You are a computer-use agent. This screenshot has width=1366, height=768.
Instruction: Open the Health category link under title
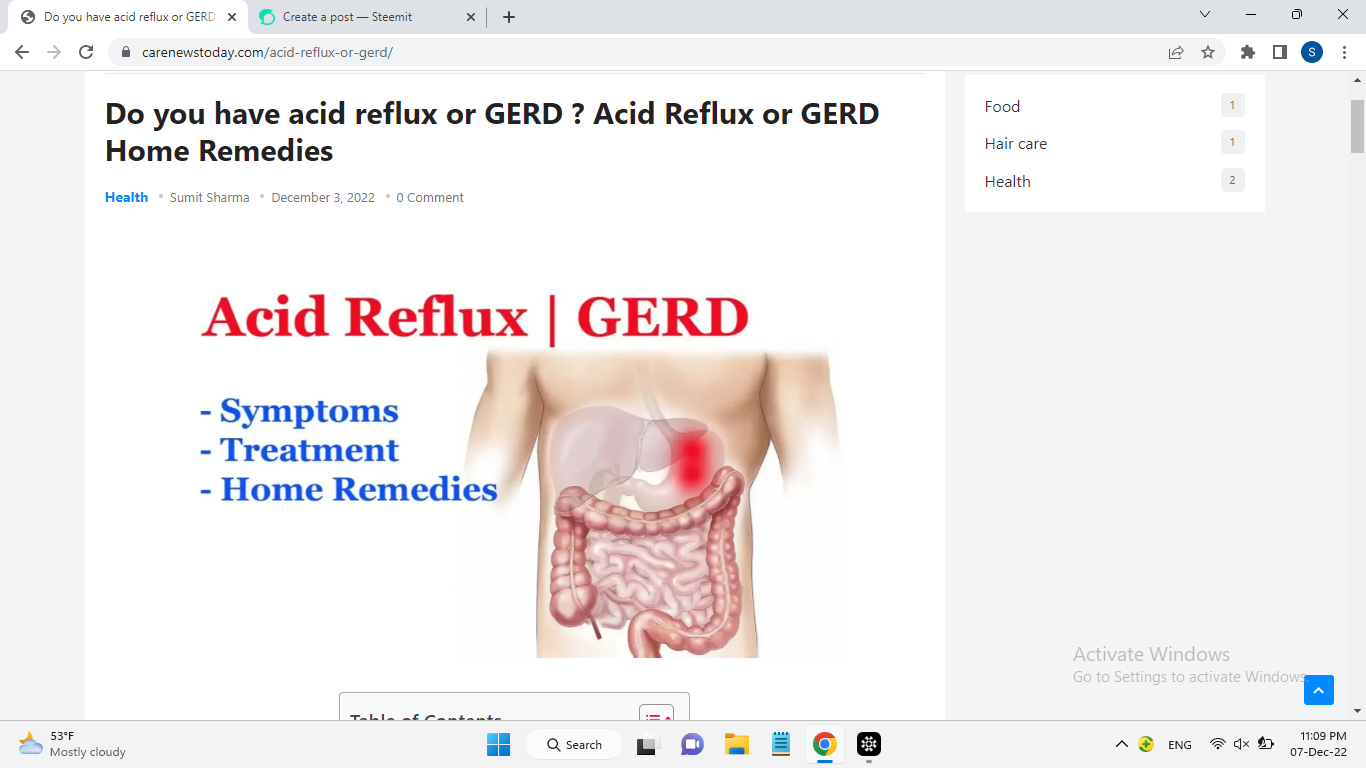[126, 197]
